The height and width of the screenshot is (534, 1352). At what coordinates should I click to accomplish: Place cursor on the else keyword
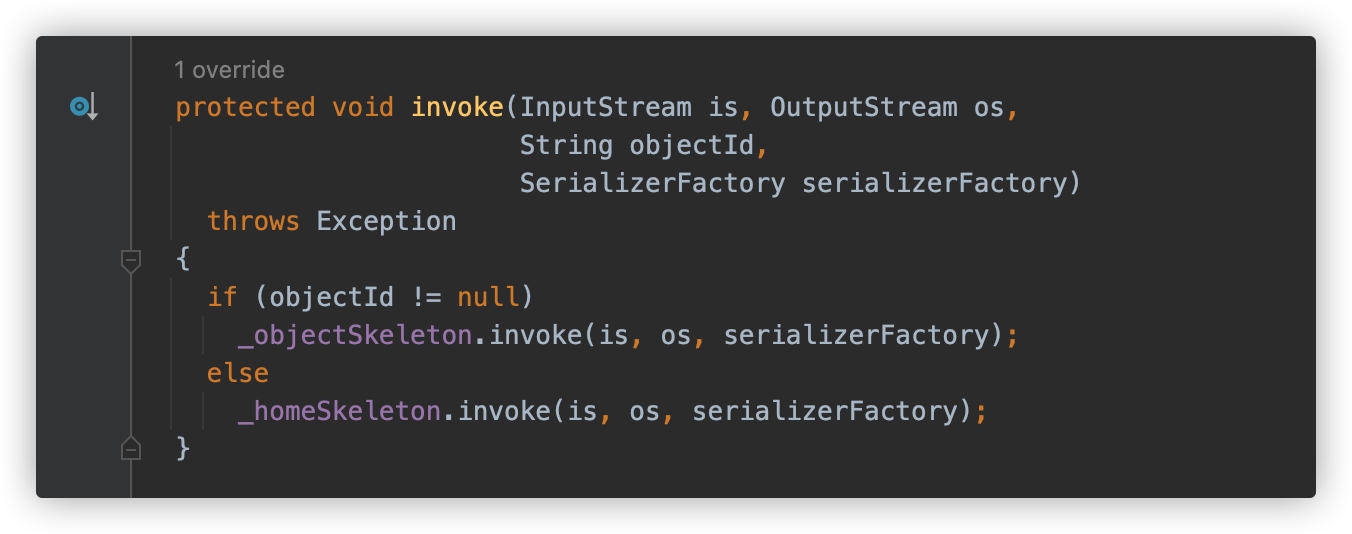point(238,373)
